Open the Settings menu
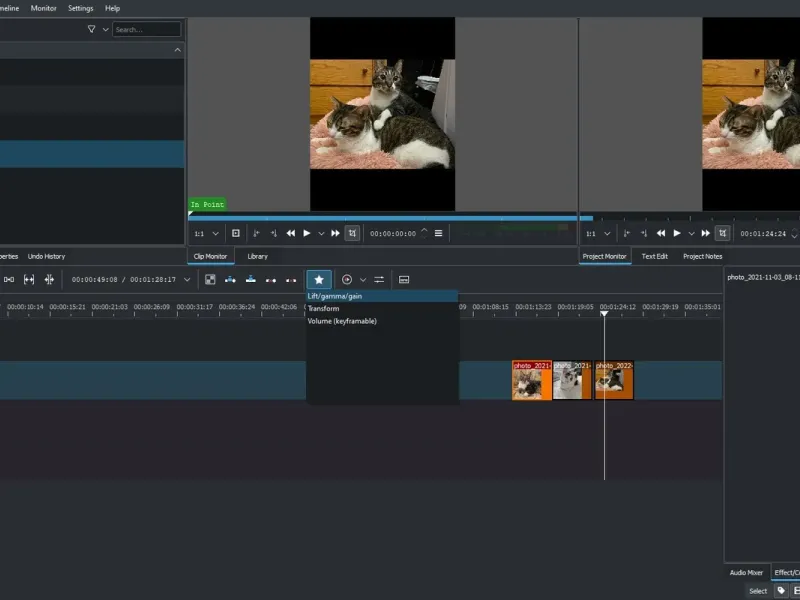 coord(81,8)
